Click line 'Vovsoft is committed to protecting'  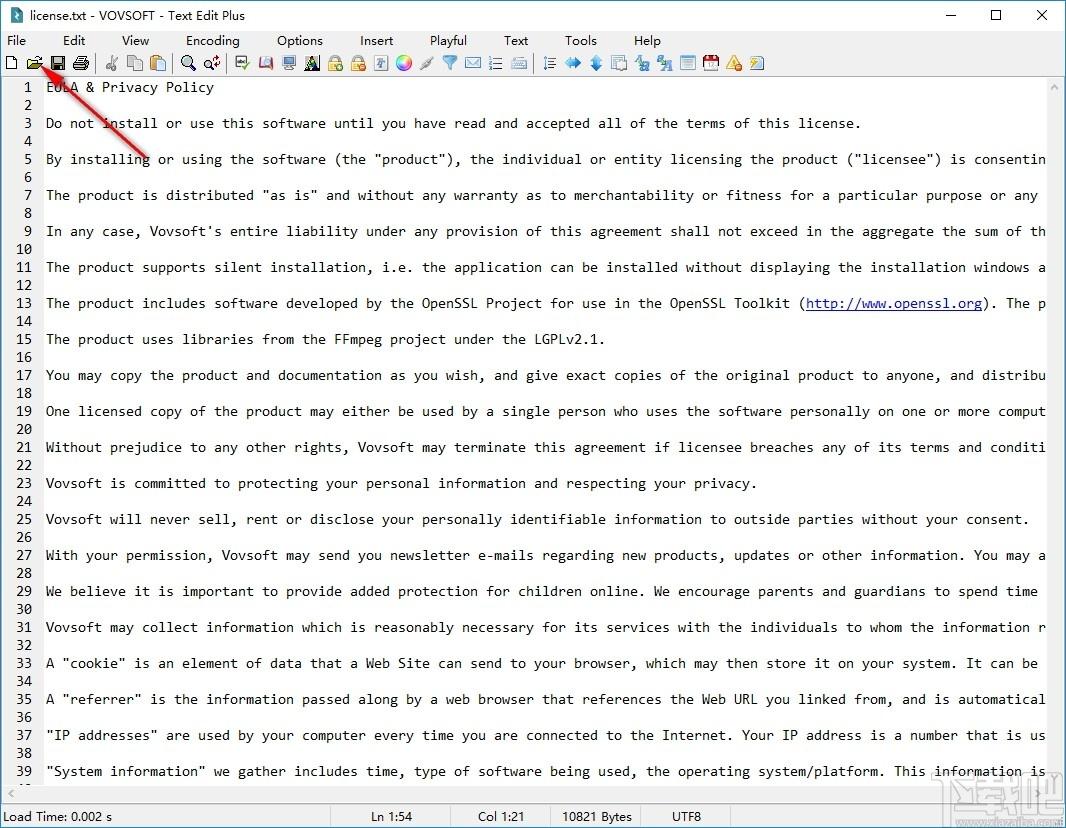pos(401,483)
